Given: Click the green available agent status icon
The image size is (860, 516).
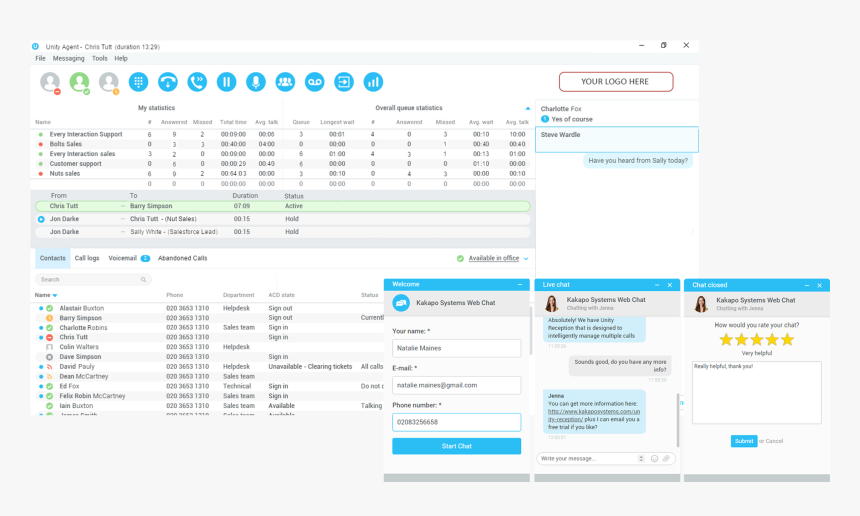Looking at the screenshot, I should click(80, 82).
